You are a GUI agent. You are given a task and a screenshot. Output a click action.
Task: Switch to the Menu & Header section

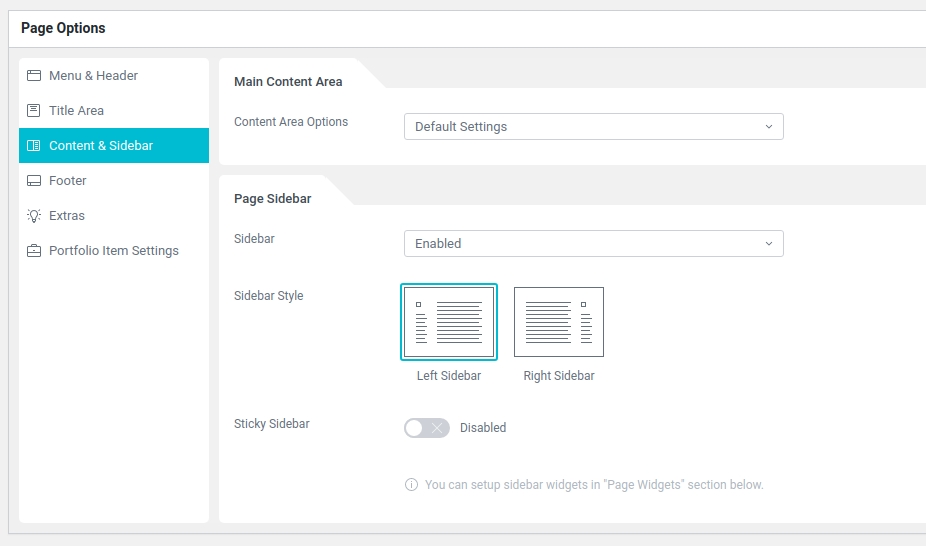[x=93, y=76]
